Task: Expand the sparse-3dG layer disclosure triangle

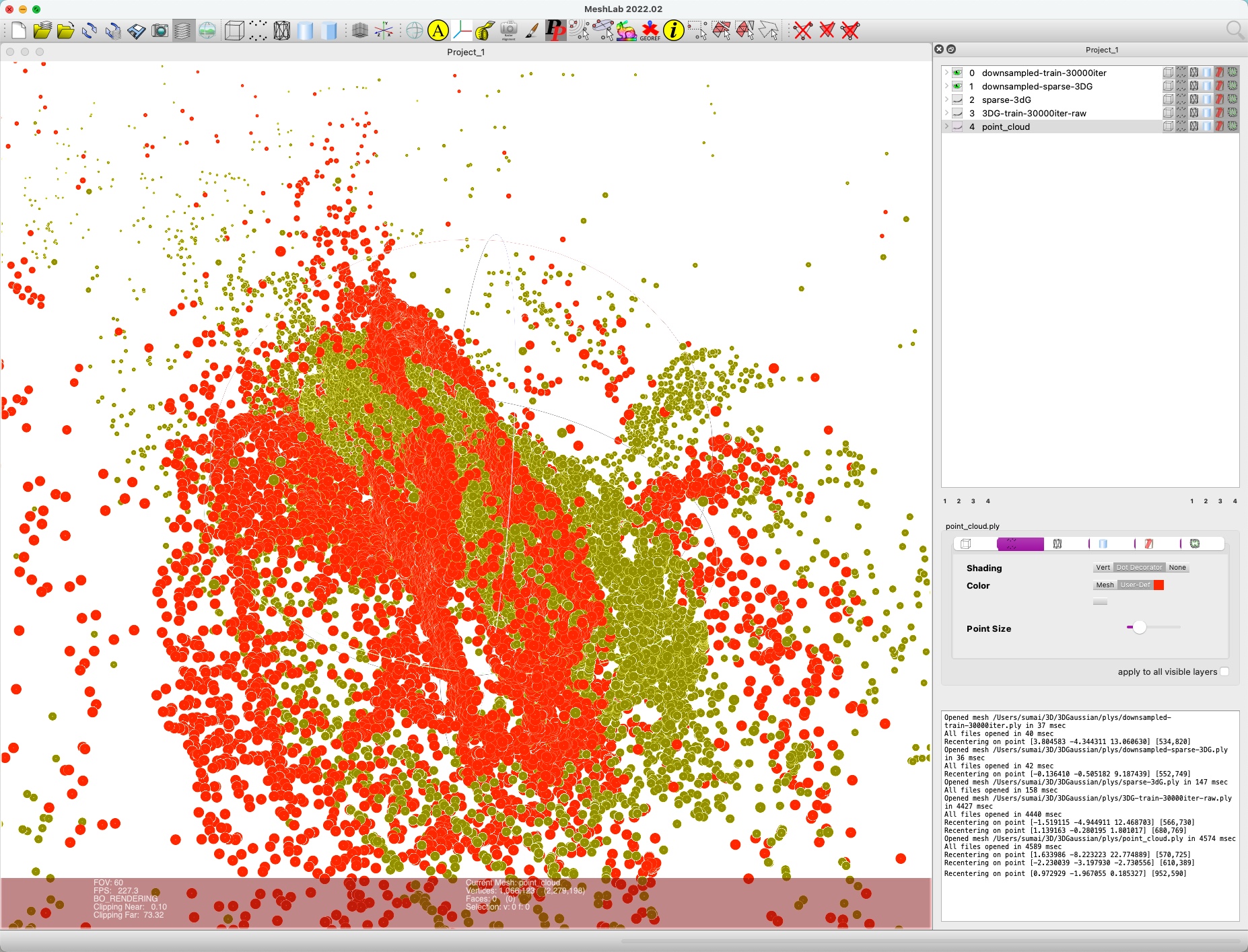Action: pos(946,101)
